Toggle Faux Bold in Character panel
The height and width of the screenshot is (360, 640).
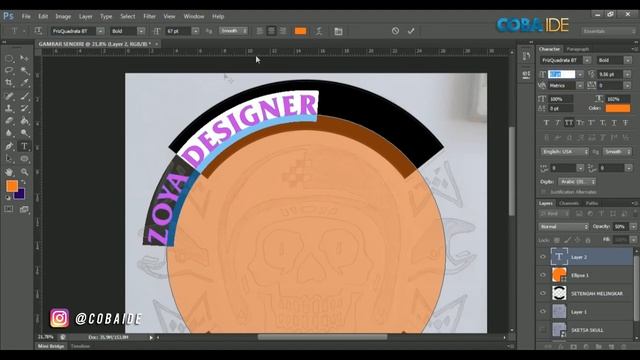click(x=546, y=122)
